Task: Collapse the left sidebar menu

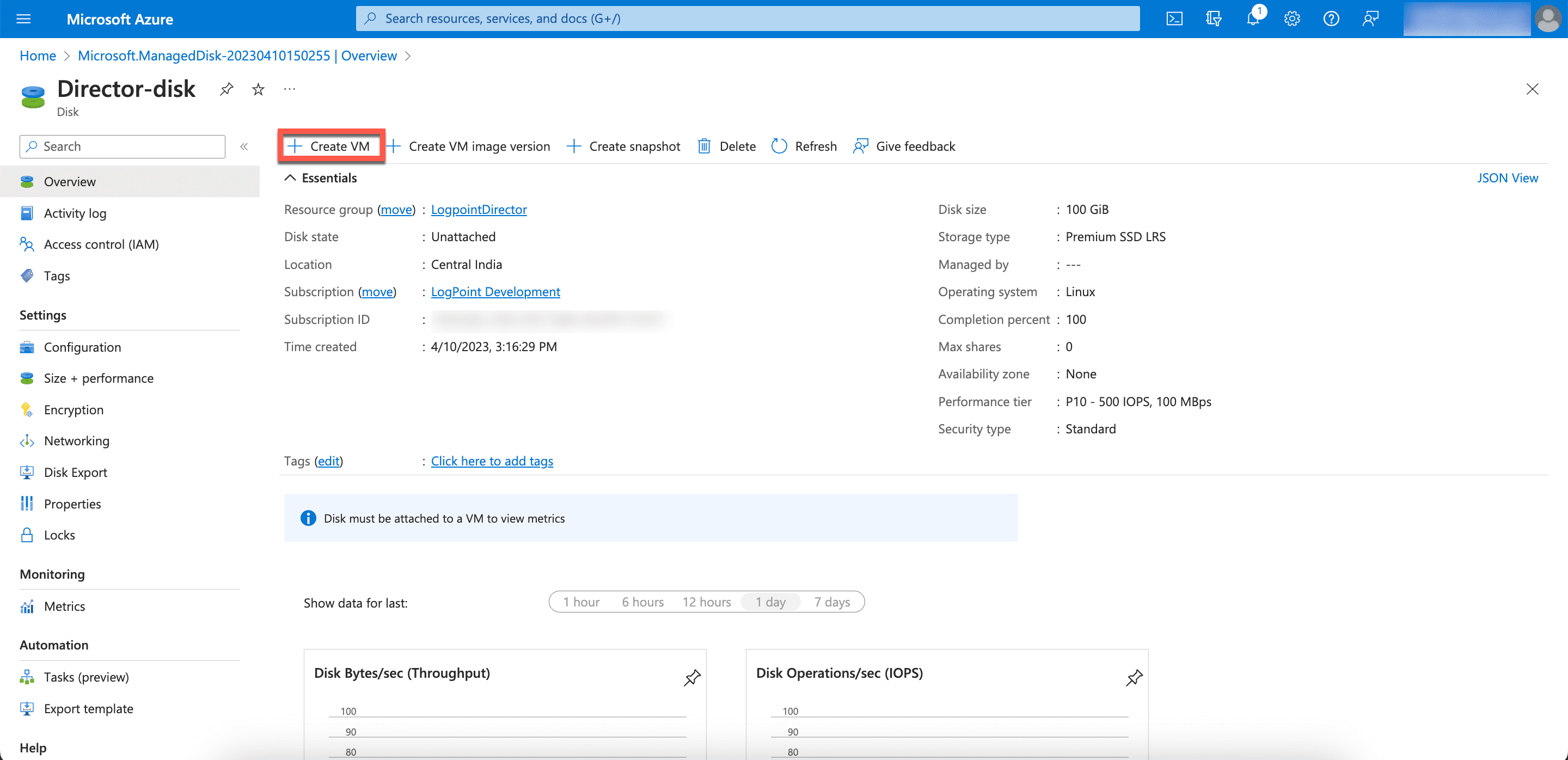Action: (x=244, y=146)
